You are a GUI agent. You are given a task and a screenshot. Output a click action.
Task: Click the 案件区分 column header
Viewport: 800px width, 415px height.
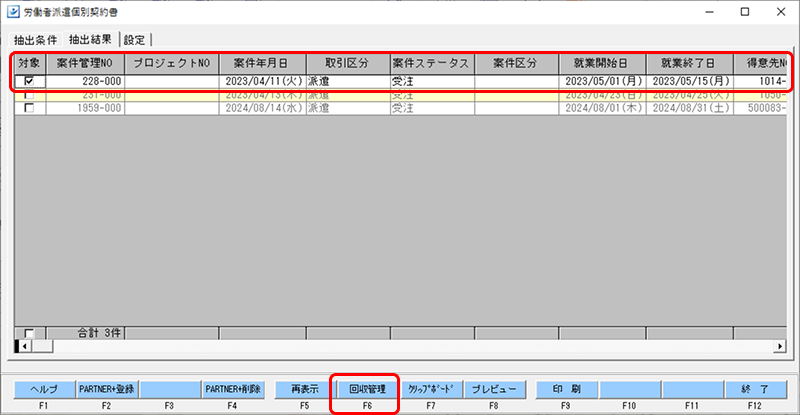coord(516,63)
